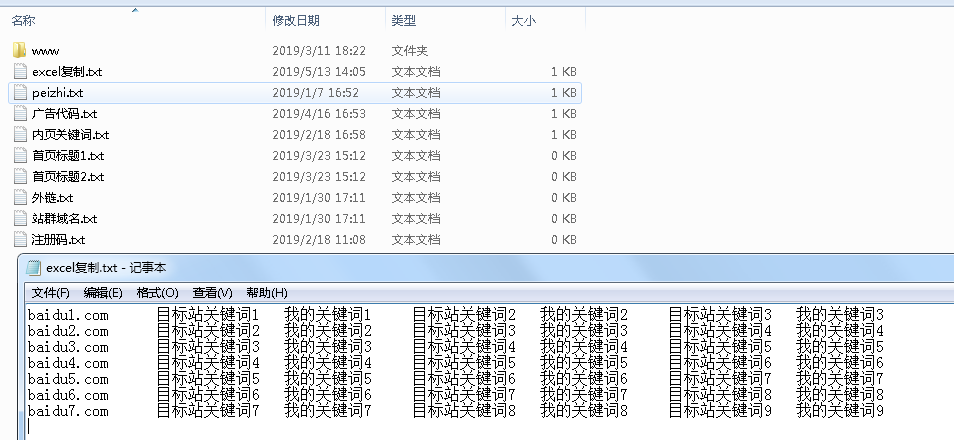Click the Notepad title bar icon
The width and height of the screenshot is (954, 440).
tap(33, 268)
